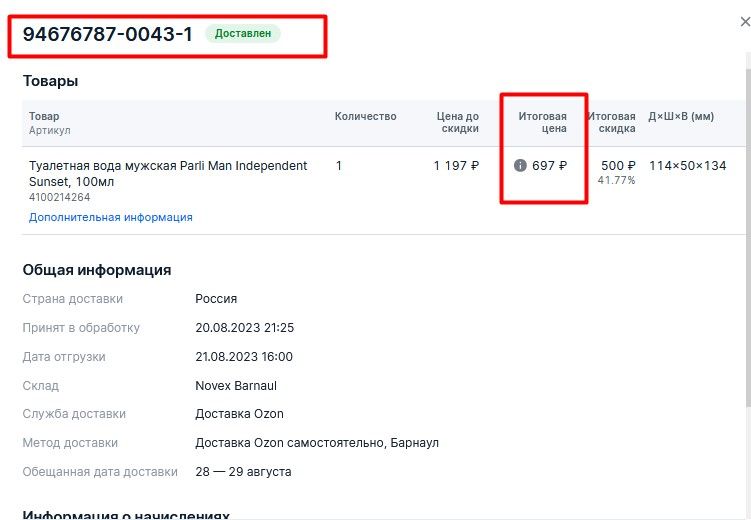Click the Цена до скидки column header
The image size is (751, 520).
(x=458, y=123)
